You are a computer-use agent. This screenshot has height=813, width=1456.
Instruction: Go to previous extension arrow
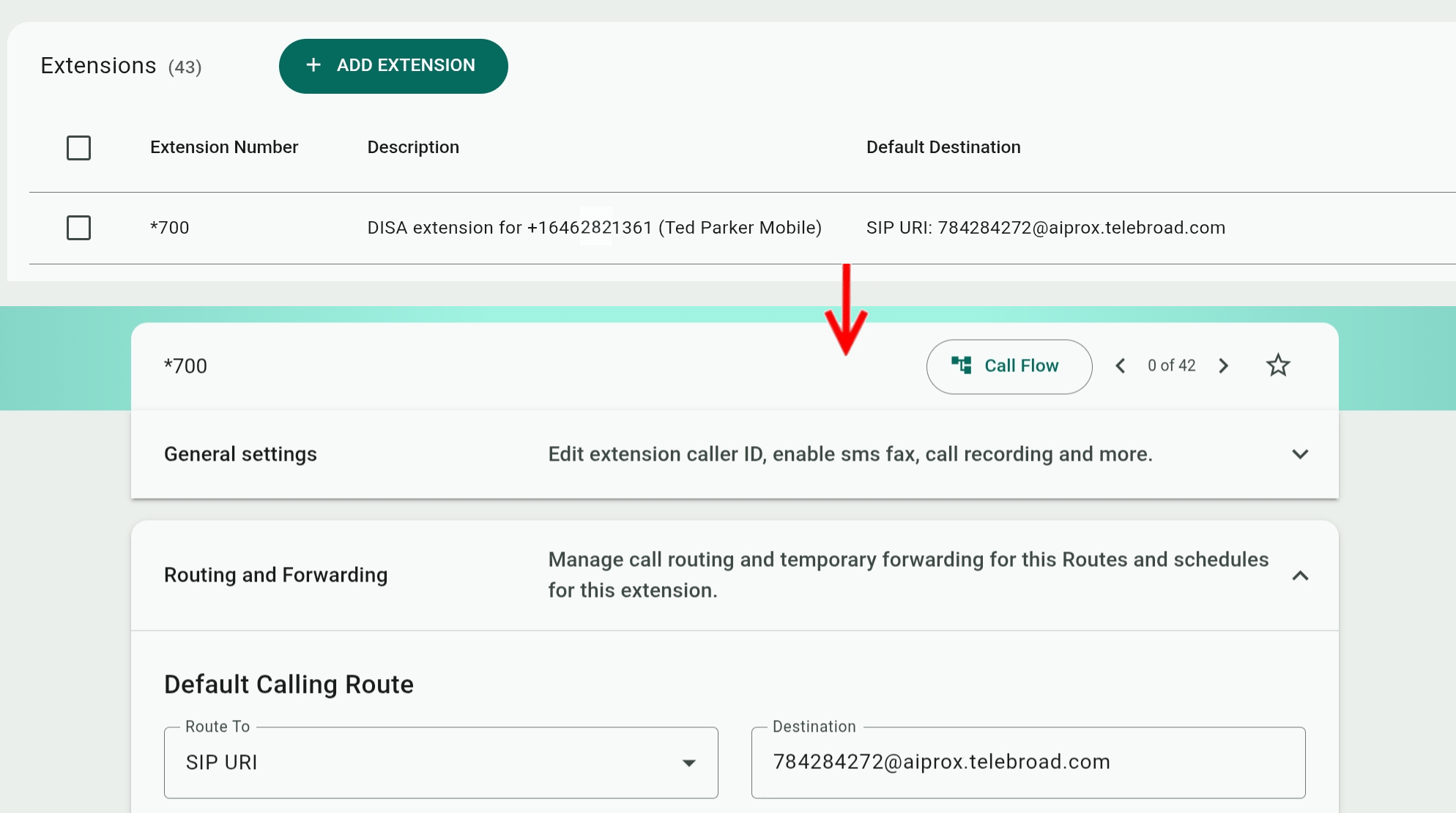click(x=1120, y=365)
